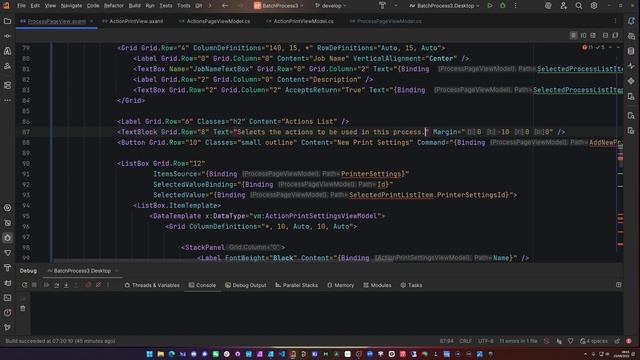Open the Notifications bell icon
This screenshot has width=640, height=360.
tap(631, 21)
